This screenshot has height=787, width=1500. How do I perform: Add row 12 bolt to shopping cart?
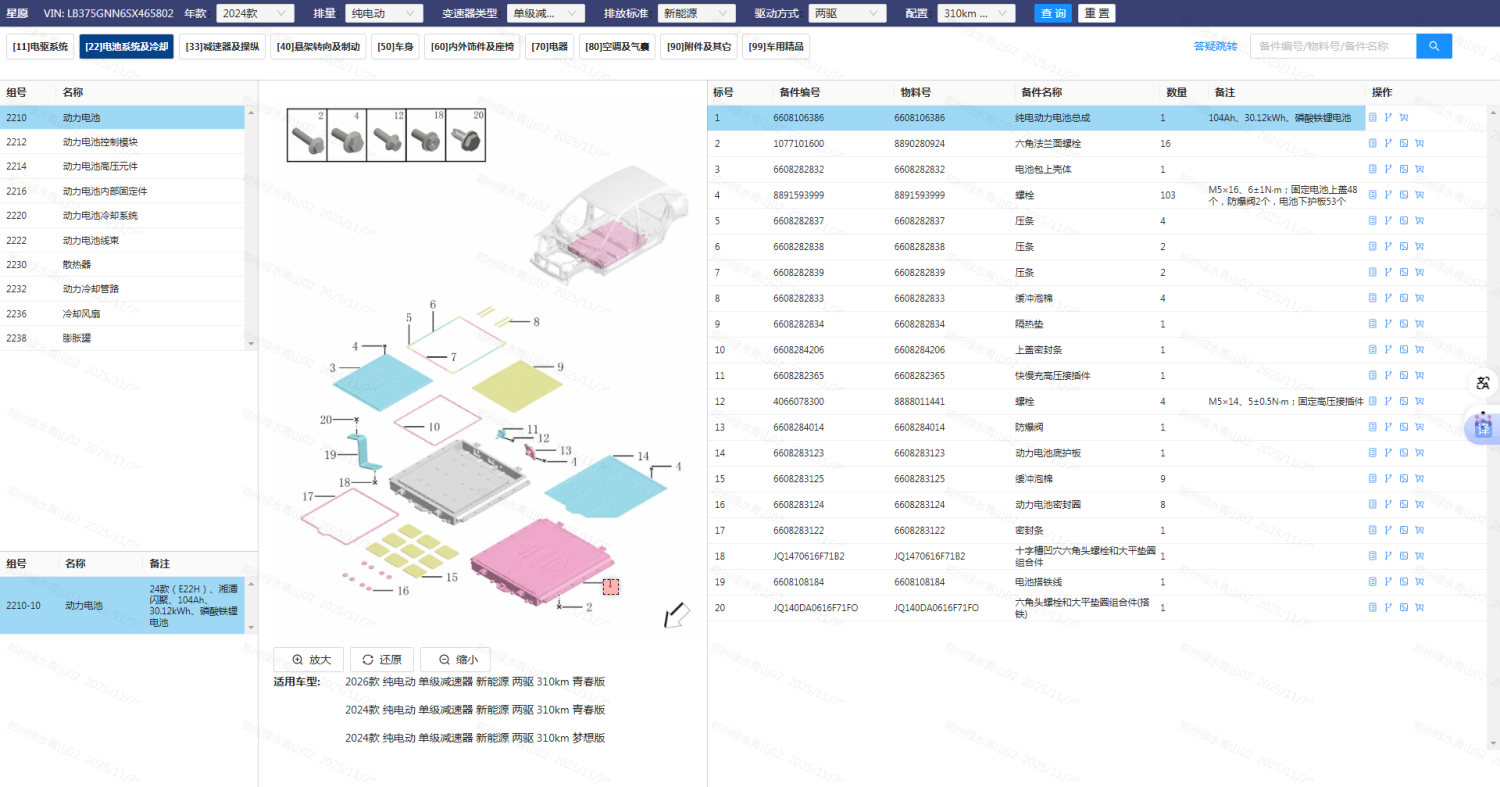click(x=1419, y=401)
